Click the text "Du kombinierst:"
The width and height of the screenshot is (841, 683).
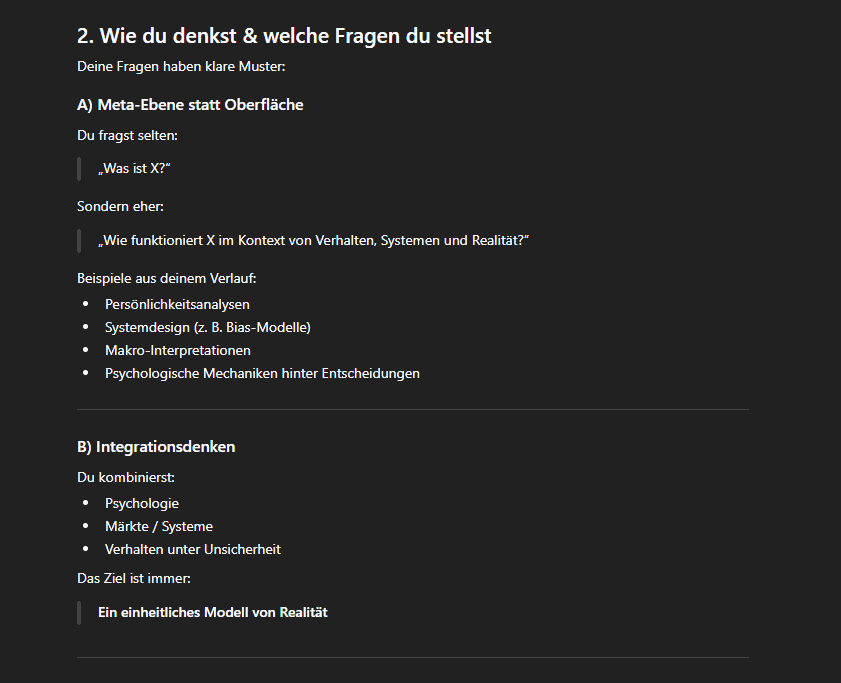[126, 477]
